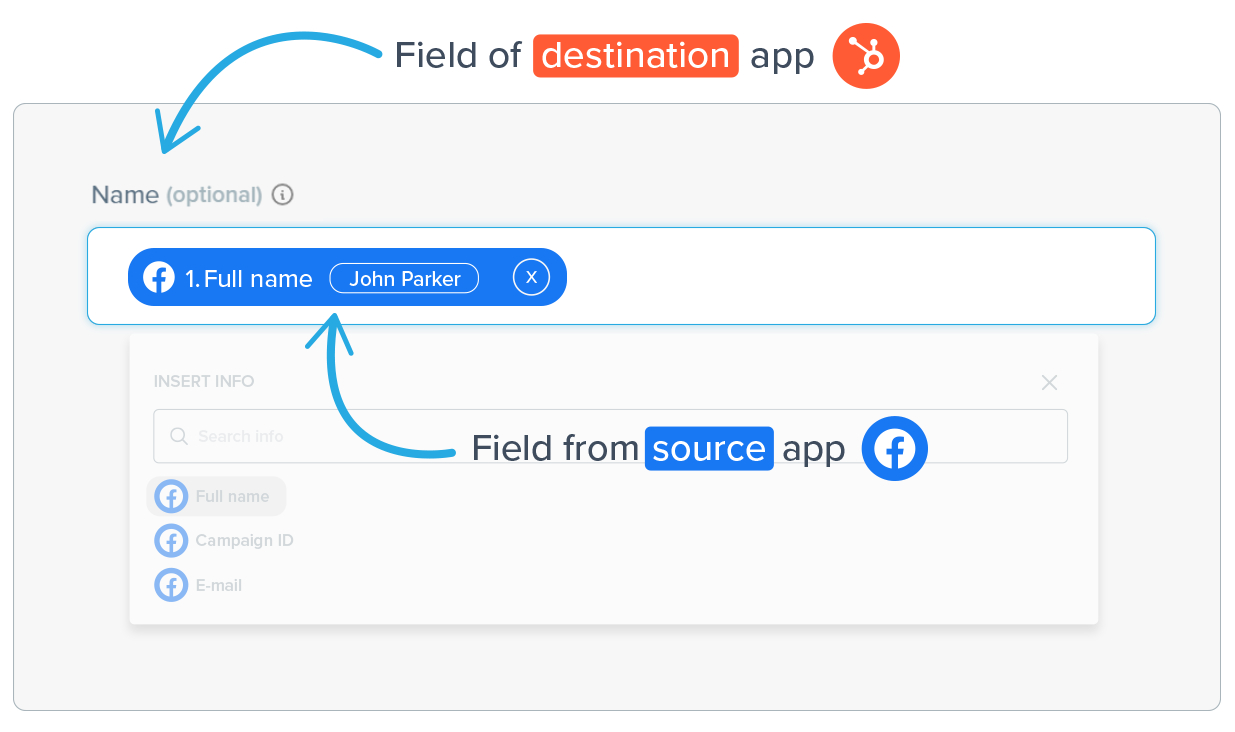The image size is (1235, 732).
Task: Choose Campaign ID text from the info list
Action: click(x=244, y=541)
